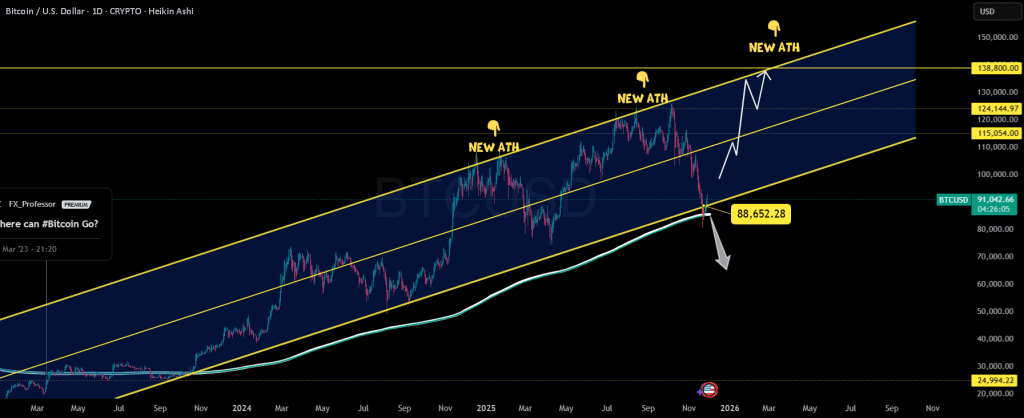This screenshot has height=418, width=1024.
Task: Click the middle NEW ATH hand emoji
Action: (x=642, y=78)
